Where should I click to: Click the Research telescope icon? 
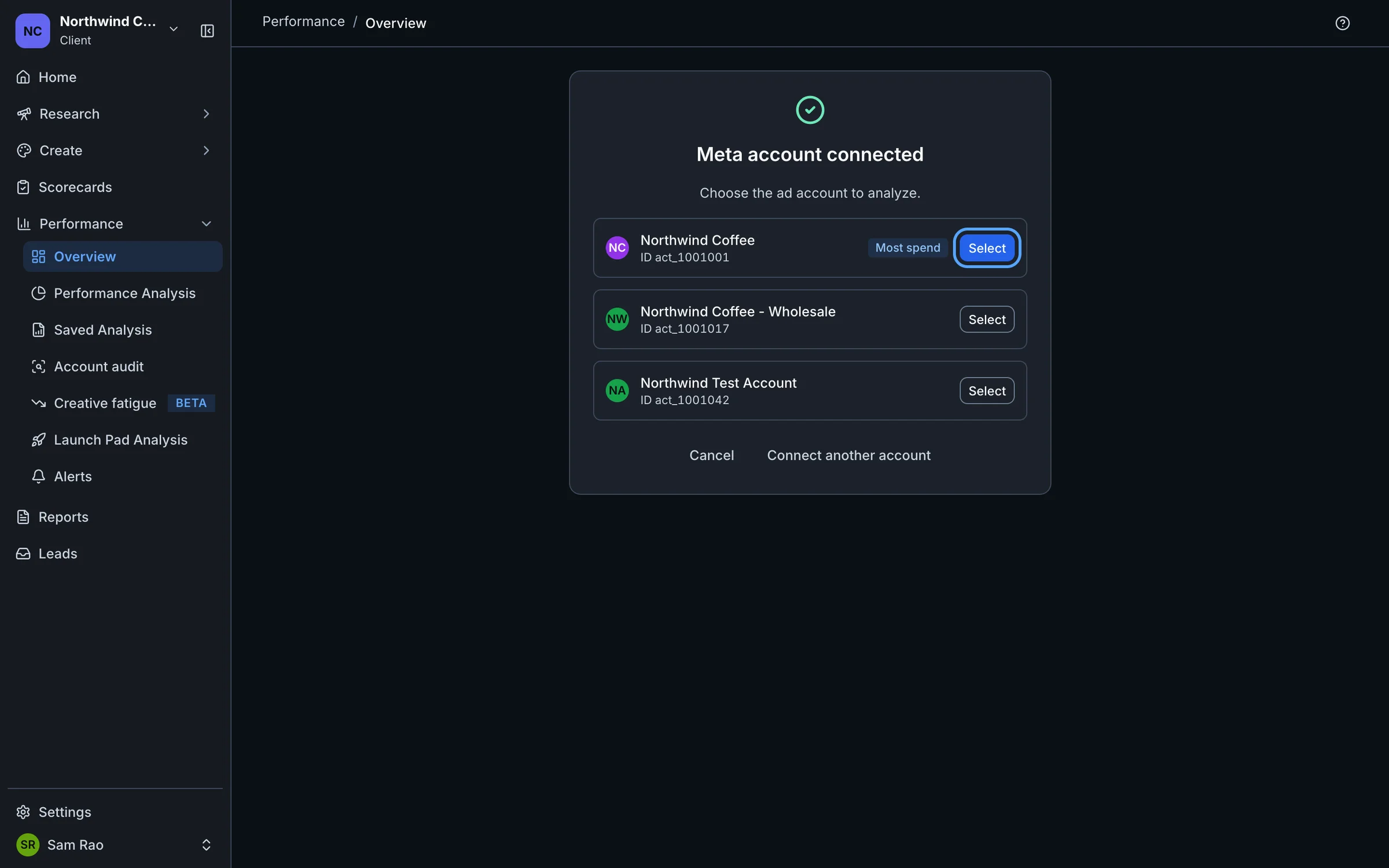pos(24,114)
